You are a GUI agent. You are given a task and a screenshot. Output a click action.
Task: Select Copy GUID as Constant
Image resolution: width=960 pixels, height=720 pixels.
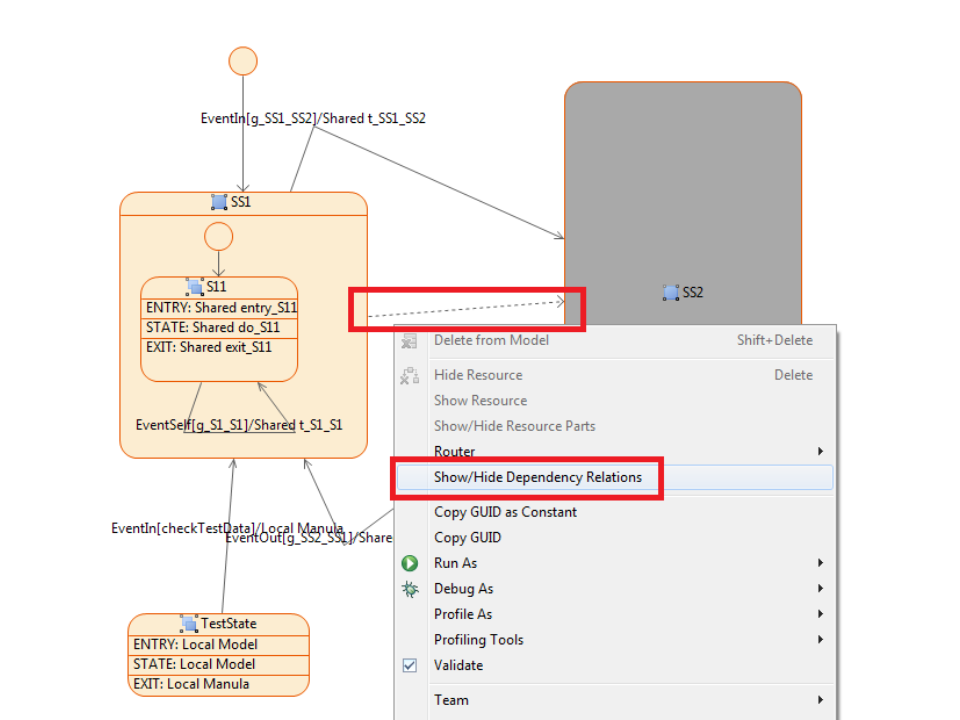point(505,512)
